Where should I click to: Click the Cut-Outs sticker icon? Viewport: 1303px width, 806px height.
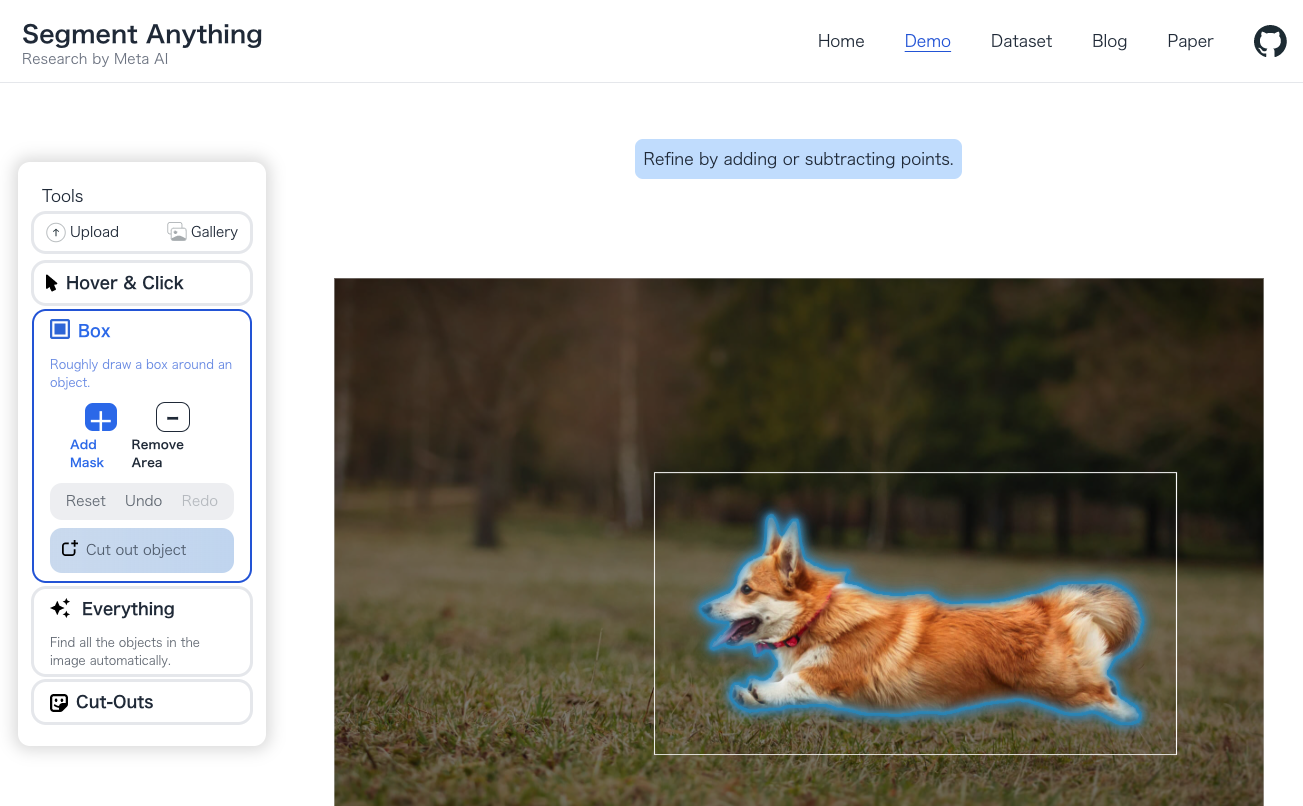(x=59, y=702)
